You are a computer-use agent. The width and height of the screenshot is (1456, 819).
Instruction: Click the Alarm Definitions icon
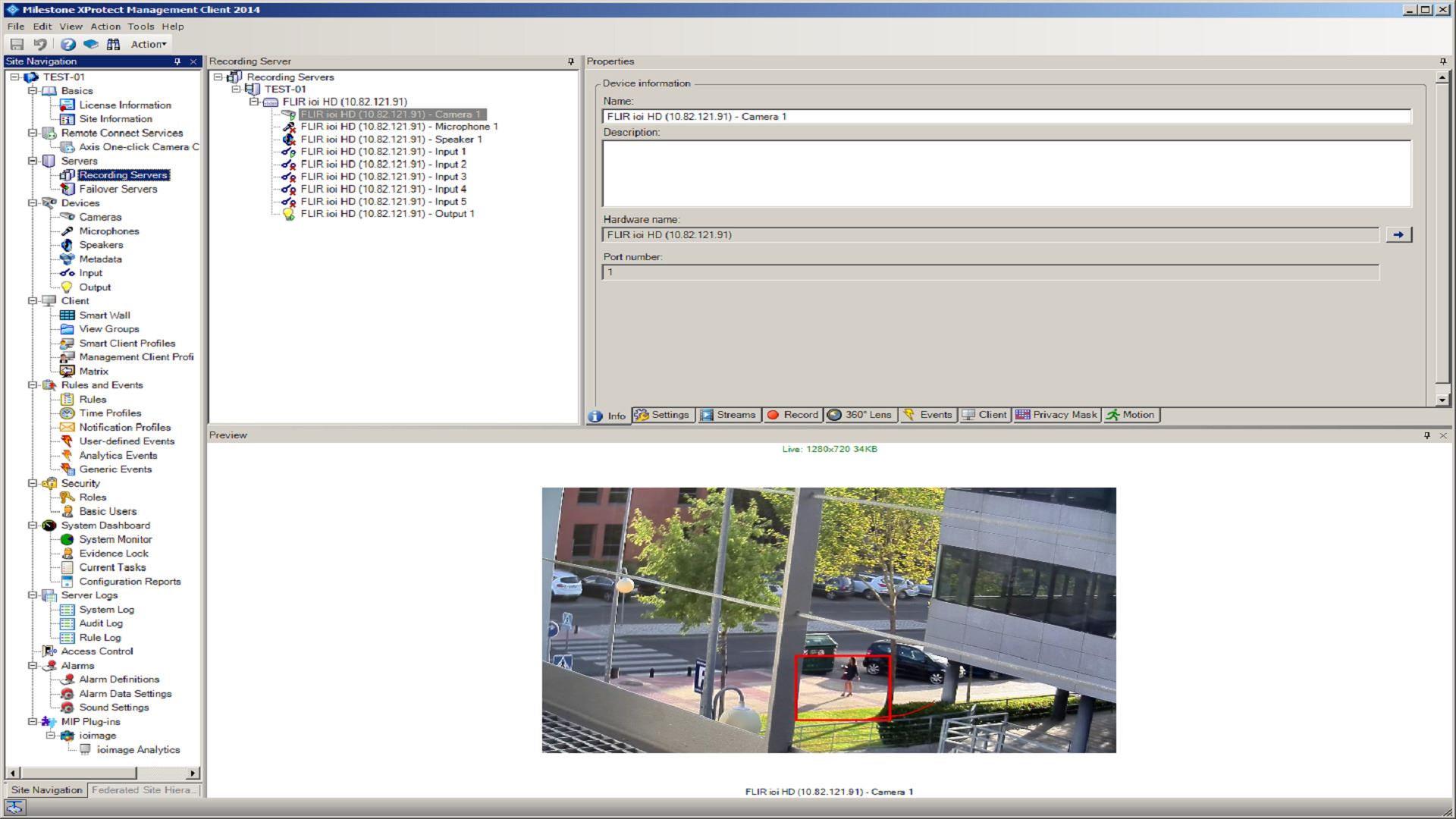(x=67, y=679)
